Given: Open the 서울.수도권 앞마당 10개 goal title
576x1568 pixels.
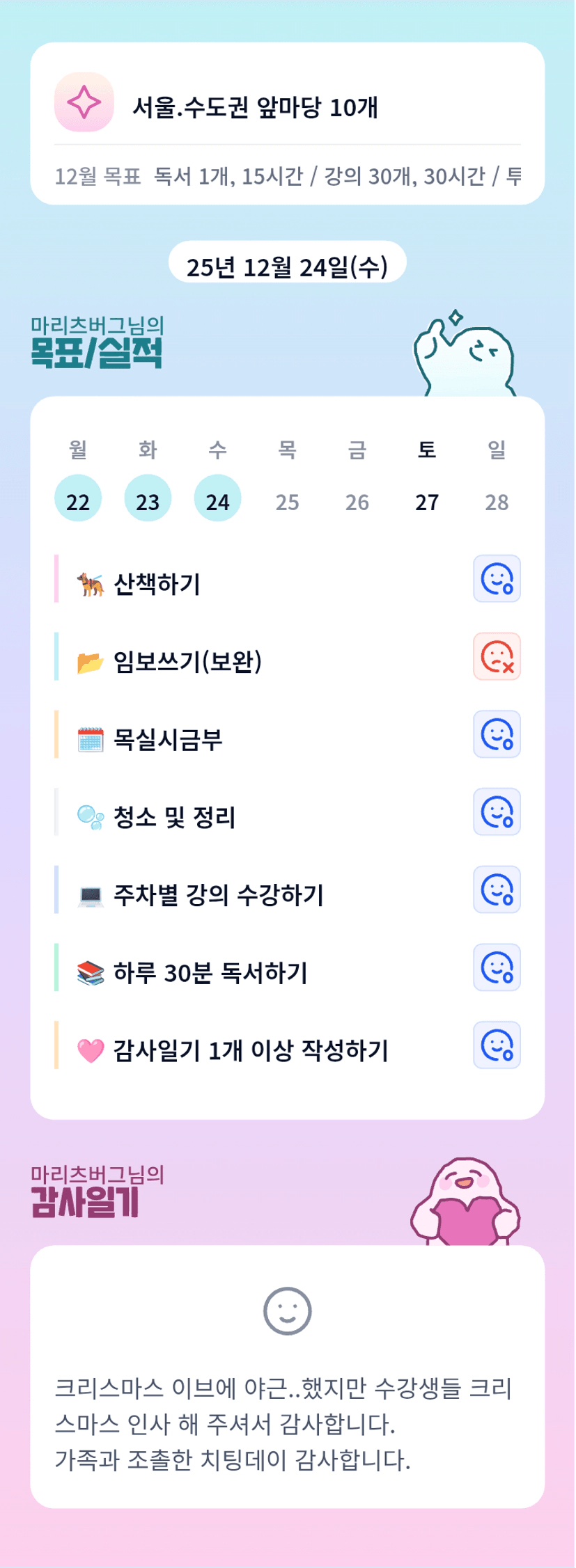Looking at the screenshot, I should click(256, 107).
